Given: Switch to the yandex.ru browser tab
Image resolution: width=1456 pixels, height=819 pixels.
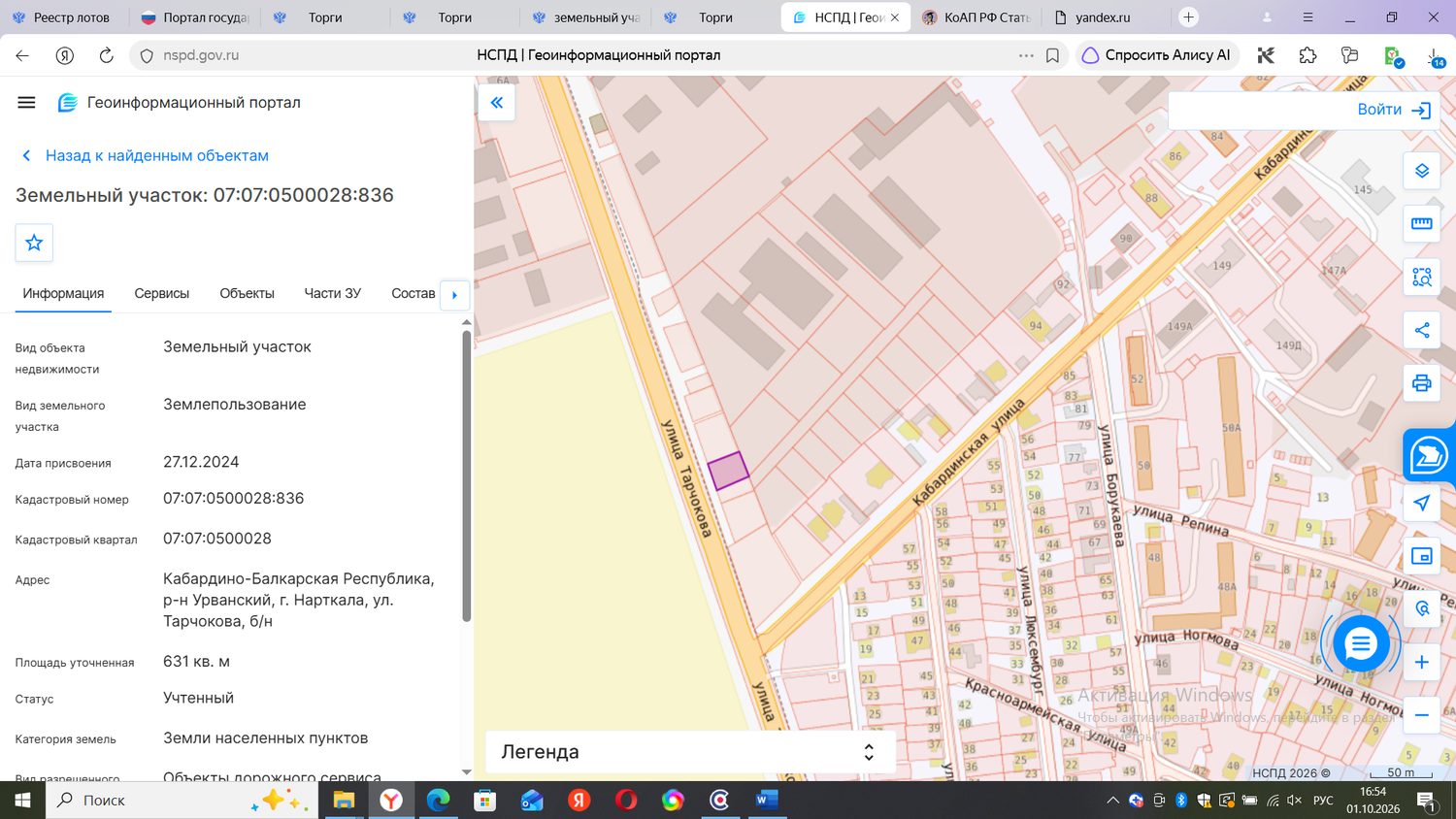Looking at the screenshot, I should point(1104,17).
